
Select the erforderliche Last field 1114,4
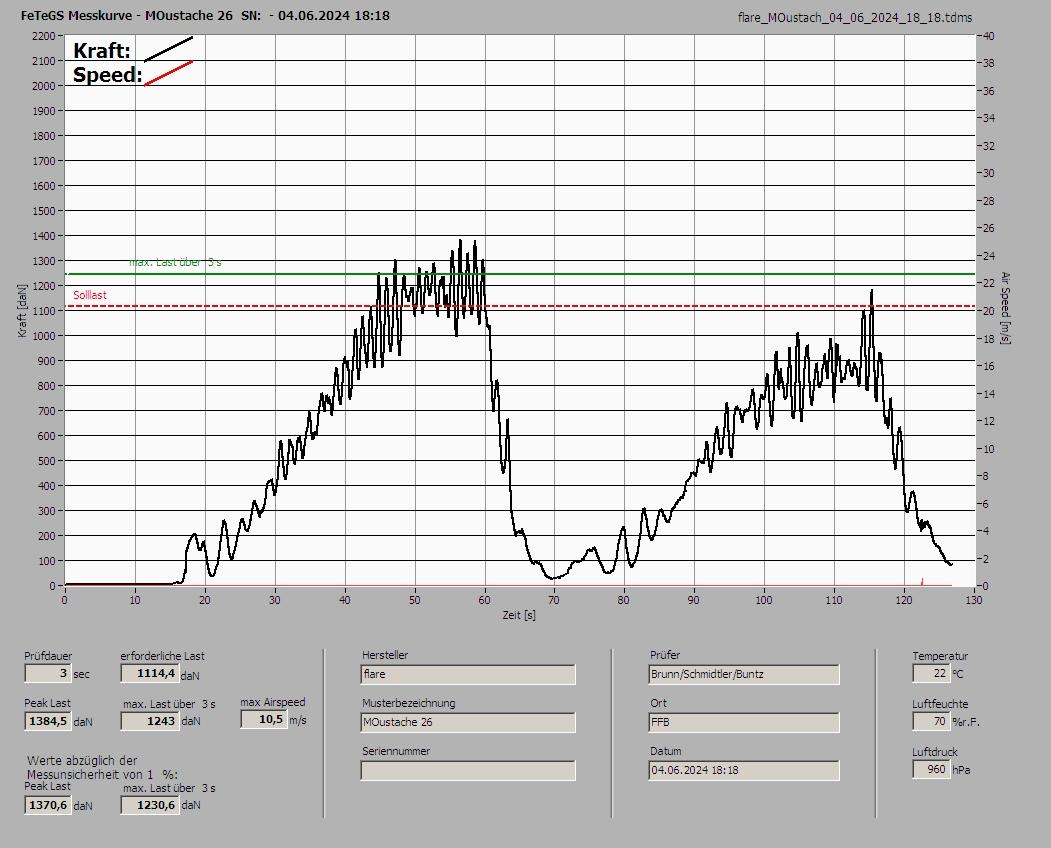click(149, 673)
